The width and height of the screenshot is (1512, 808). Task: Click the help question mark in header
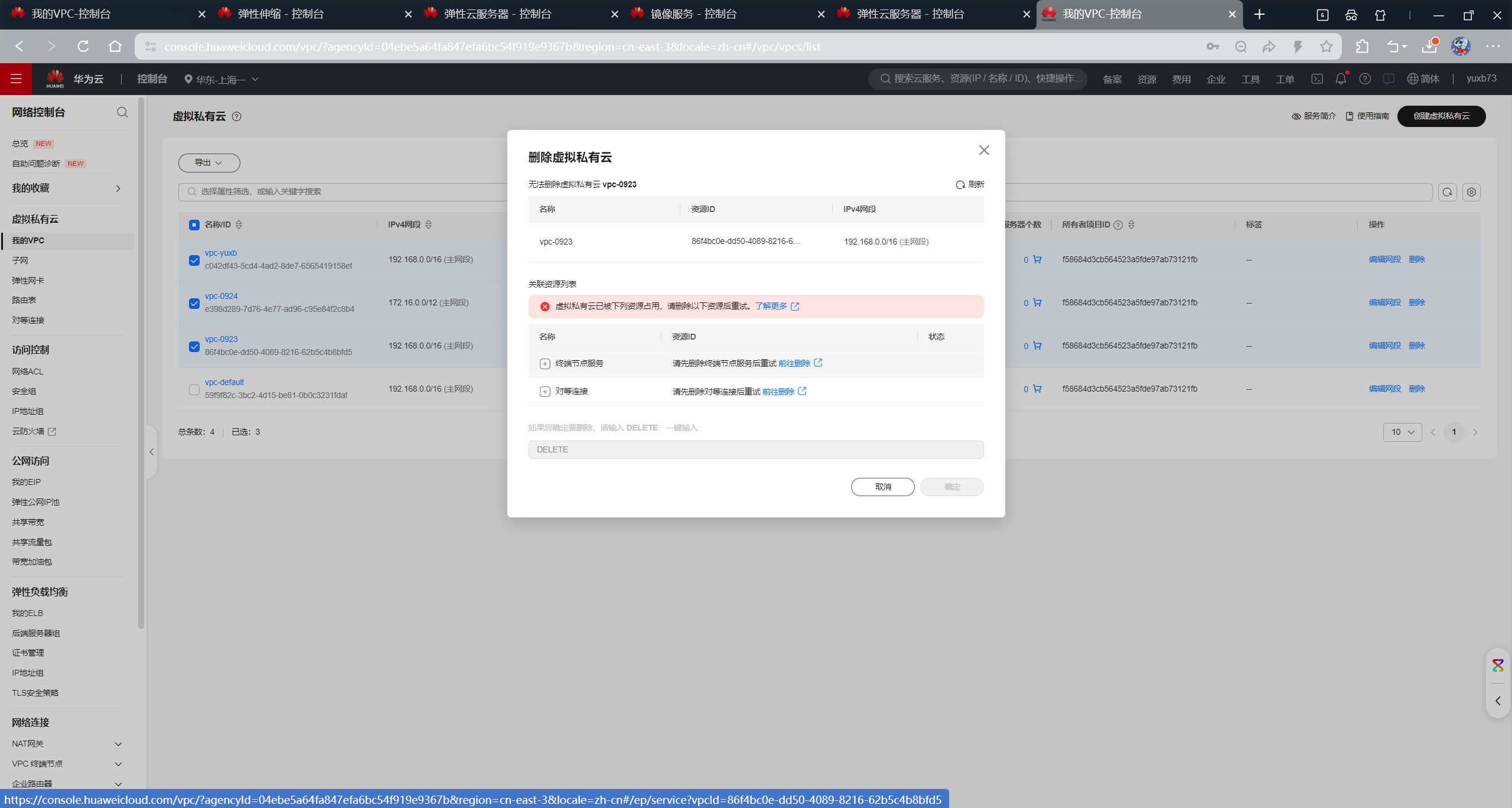click(x=1365, y=79)
